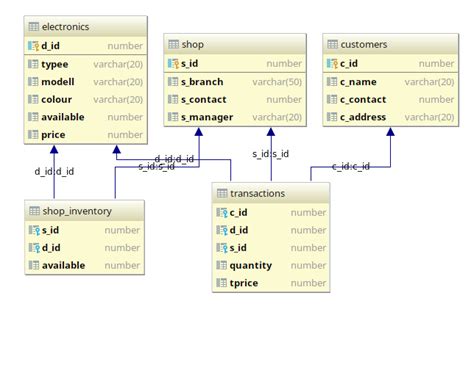Select the shop table title
This screenshot has width=474, height=370.
coord(193,44)
